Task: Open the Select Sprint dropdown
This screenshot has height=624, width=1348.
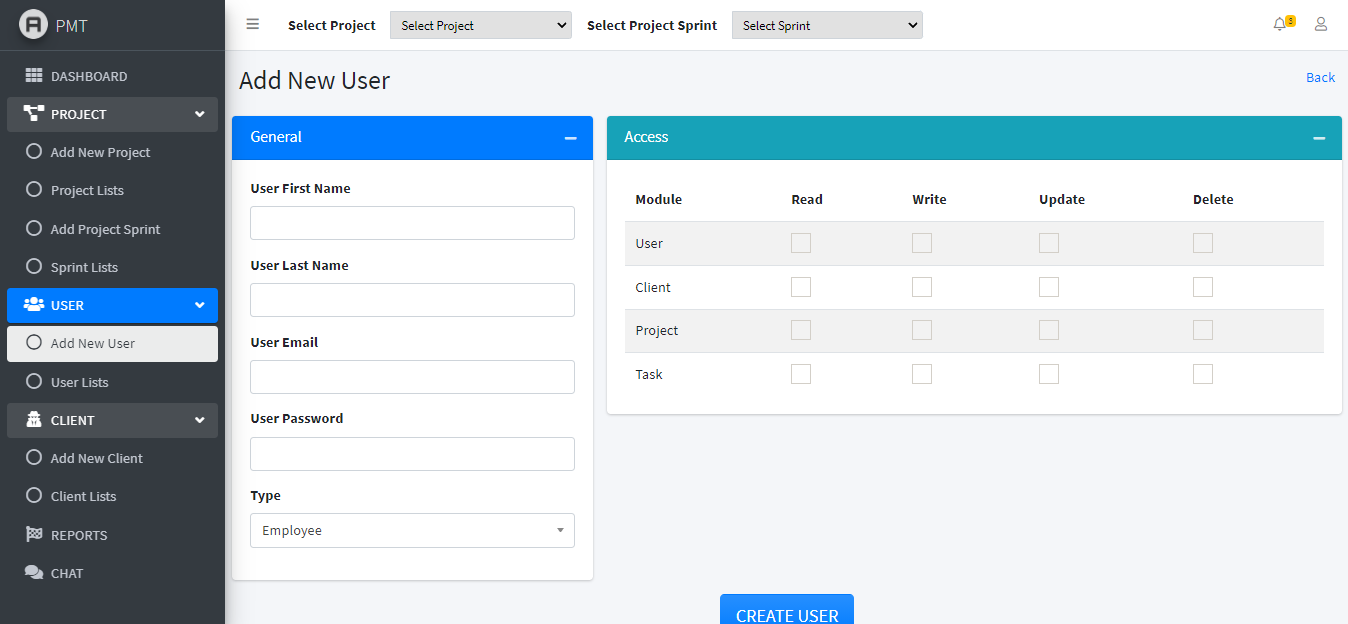Action: click(x=827, y=26)
